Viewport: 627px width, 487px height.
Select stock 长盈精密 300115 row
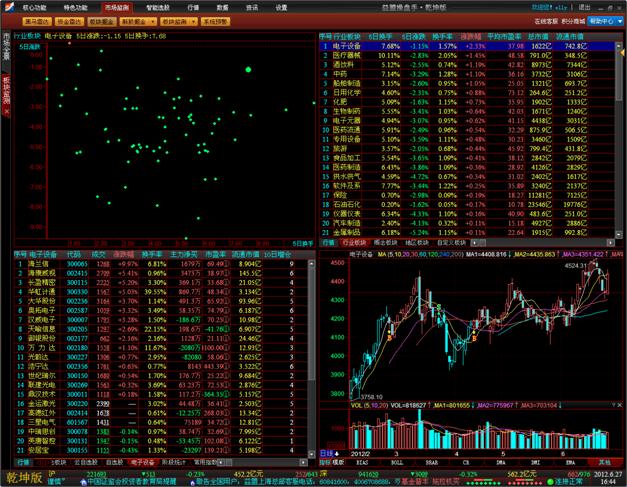(x=161, y=282)
